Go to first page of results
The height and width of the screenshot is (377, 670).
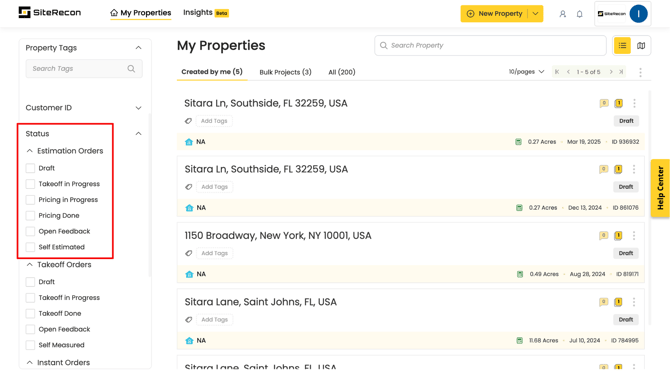coord(557,72)
